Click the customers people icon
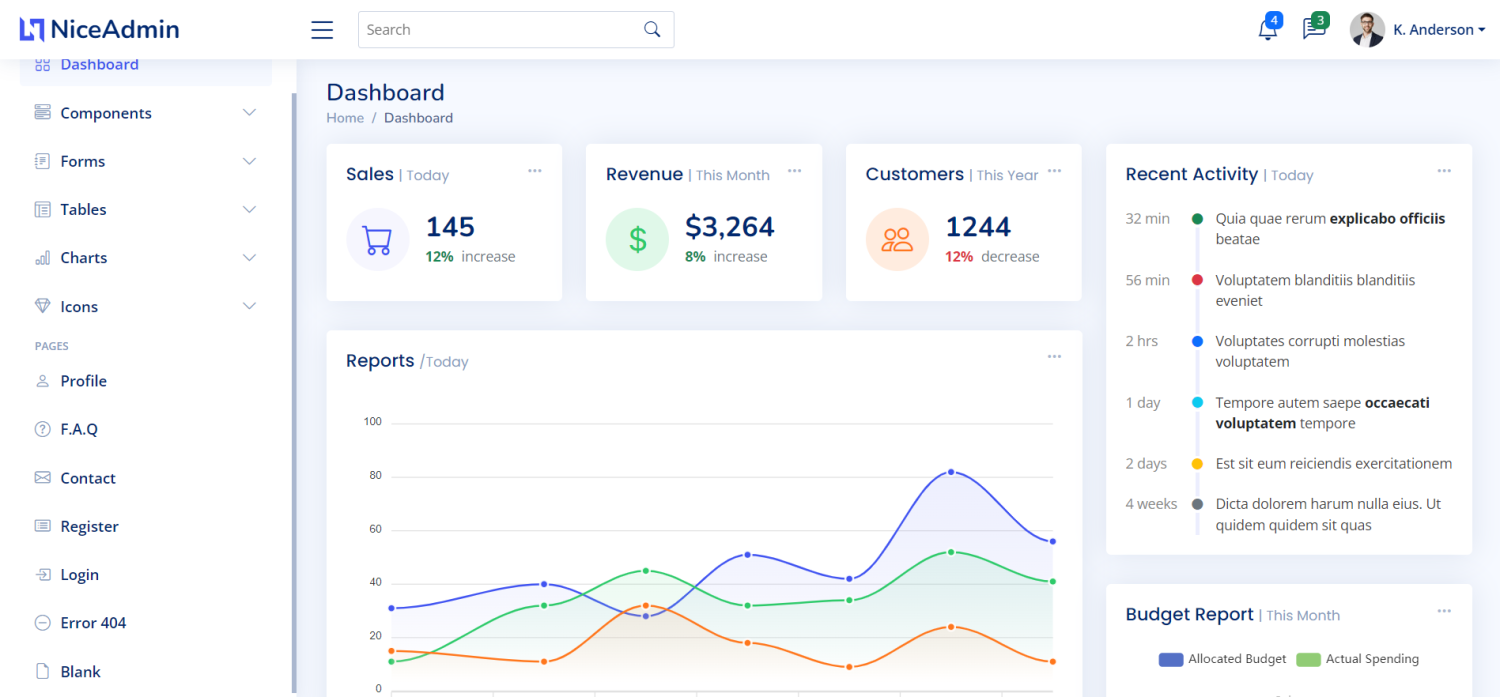Viewport: 1500px width, 697px height. click(897, 239)
